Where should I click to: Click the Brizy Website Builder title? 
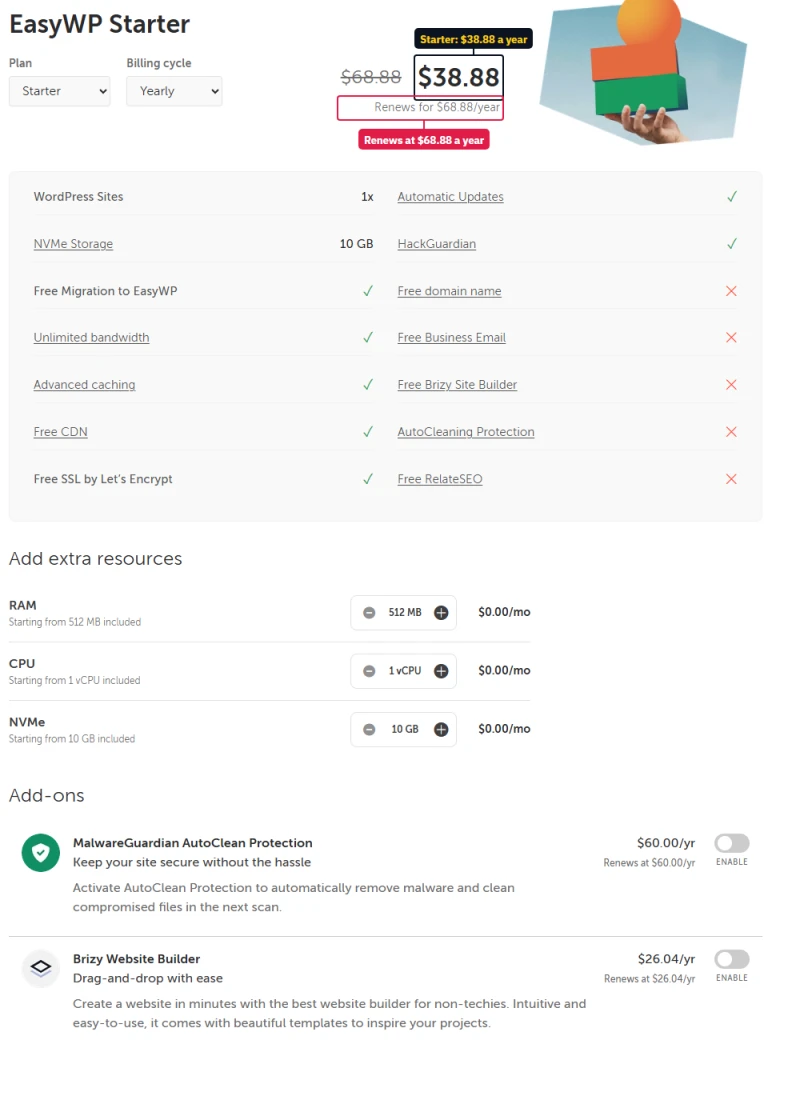click(136, 959)
